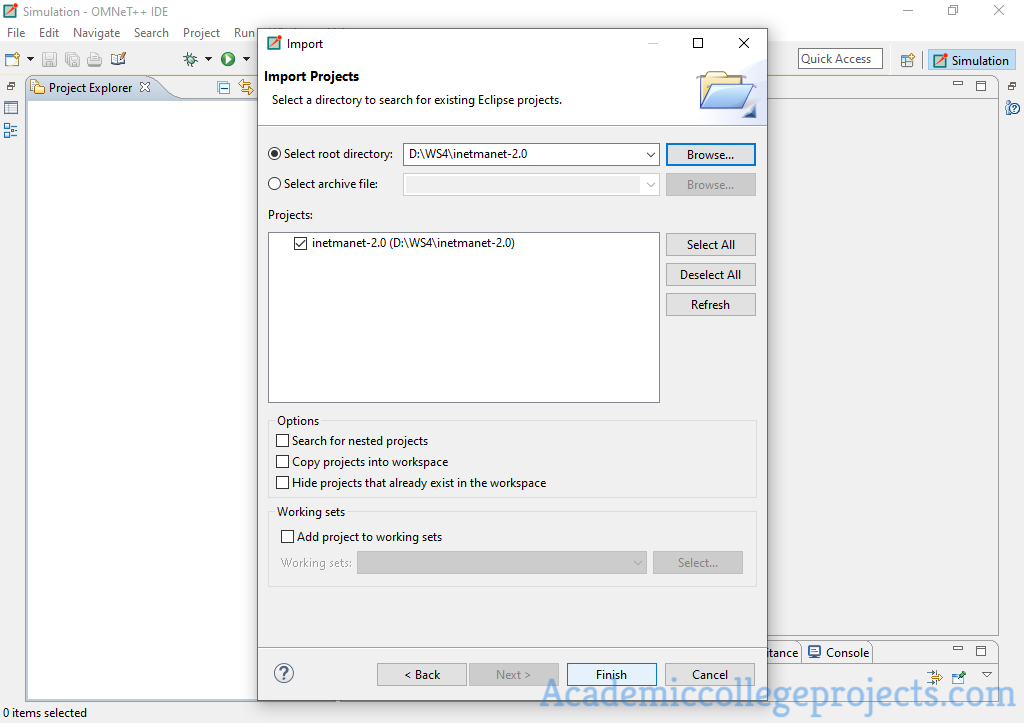This screenshot has width=1024, height=723.
Task: Click the Save All toolbar icon
Action: 72,59
